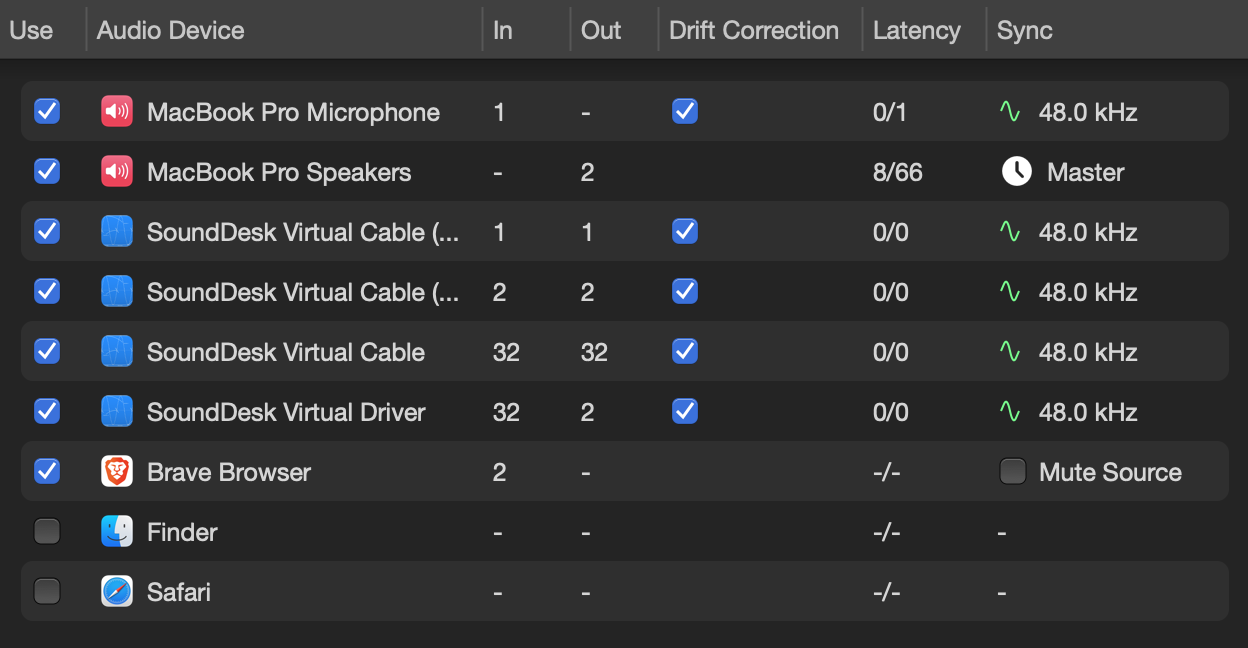This screenshot has width=1248, height=648.
Task: Click the MacBook Pro Microphone speaker icon
Action: click(x=117, y=112)
